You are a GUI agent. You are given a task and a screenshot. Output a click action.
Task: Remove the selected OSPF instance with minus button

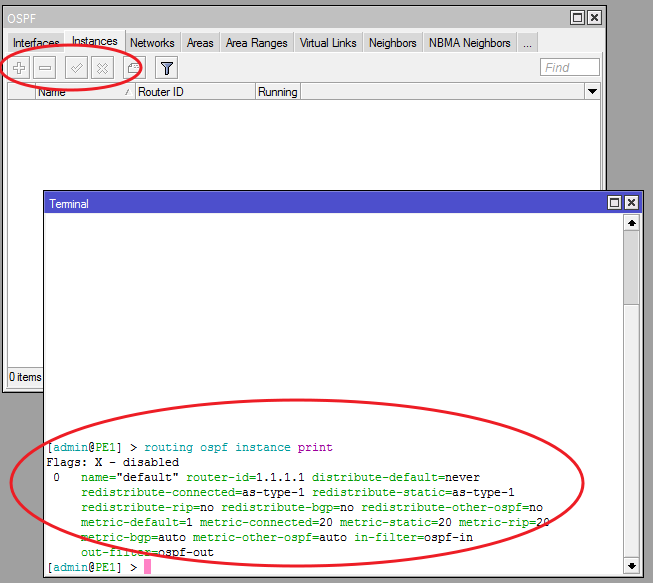(x=45, y=67)
